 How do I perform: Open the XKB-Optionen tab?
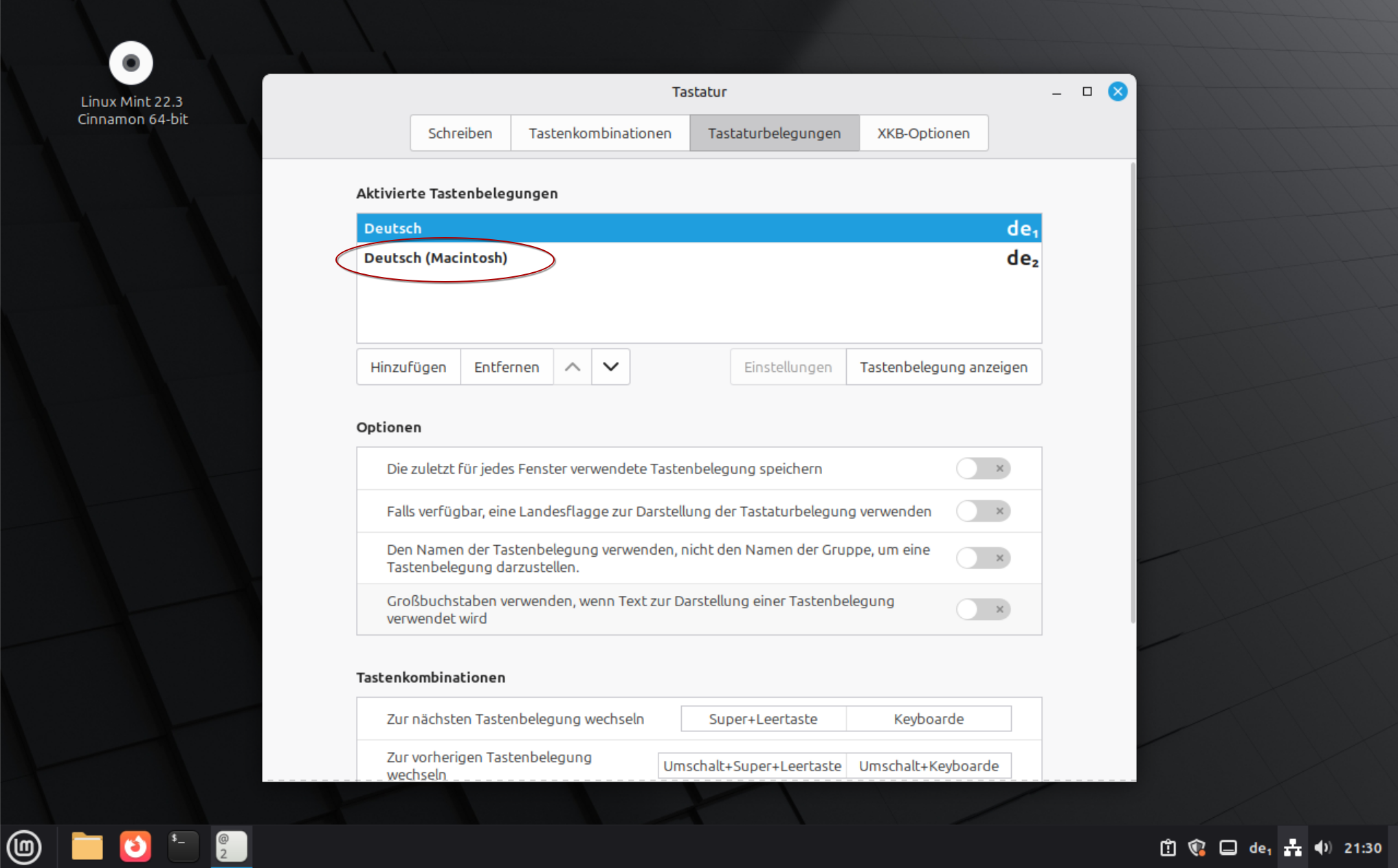(922, 133)
